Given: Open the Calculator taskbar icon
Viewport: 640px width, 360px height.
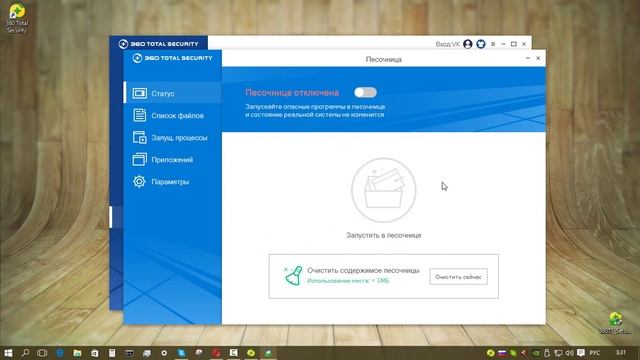Looking at the screenshot, I should click(x=112, y=353).
